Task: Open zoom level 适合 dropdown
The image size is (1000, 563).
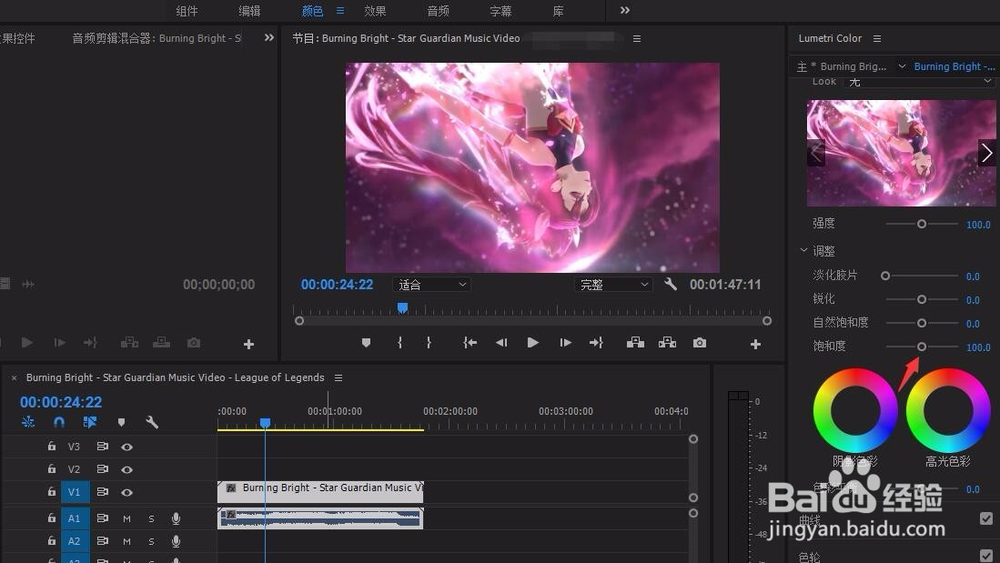Action: 432,285
